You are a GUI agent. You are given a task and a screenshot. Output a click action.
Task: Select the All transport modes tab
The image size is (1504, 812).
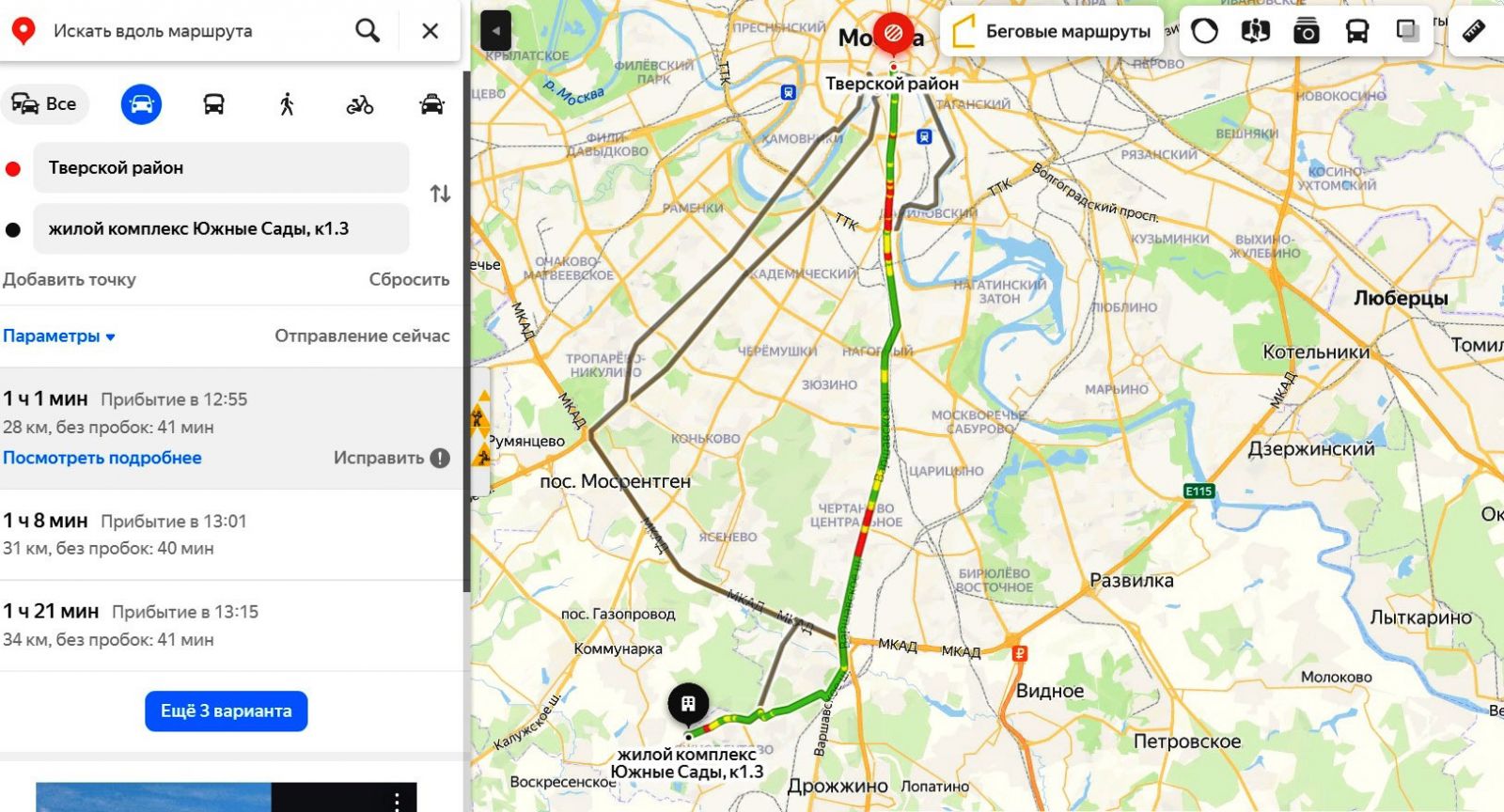pyautogui.click(x=44, y=103)
